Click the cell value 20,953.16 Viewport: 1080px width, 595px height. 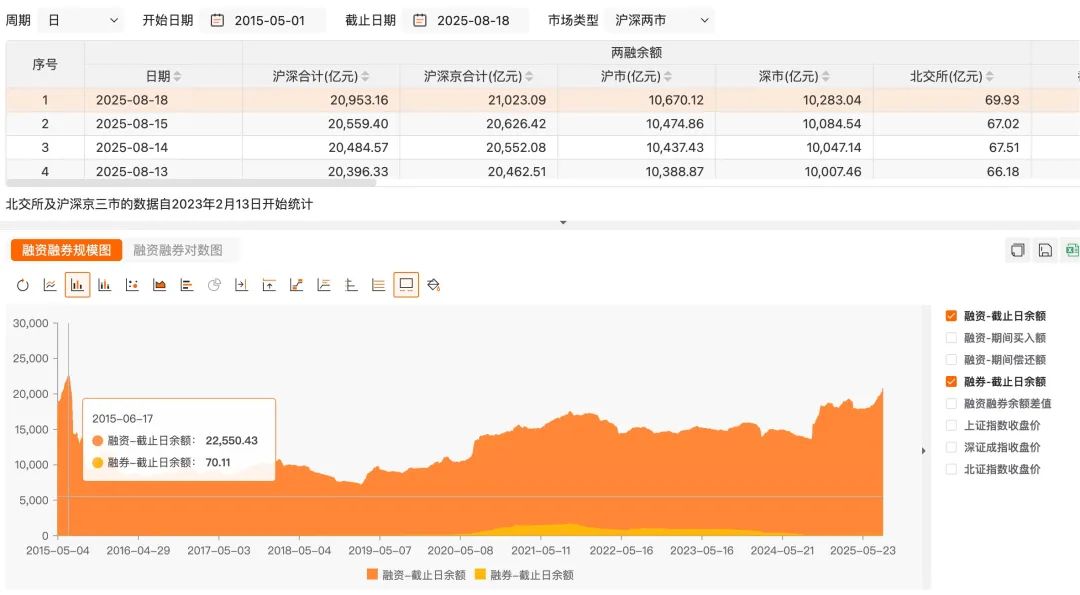[x=359, y=100]
